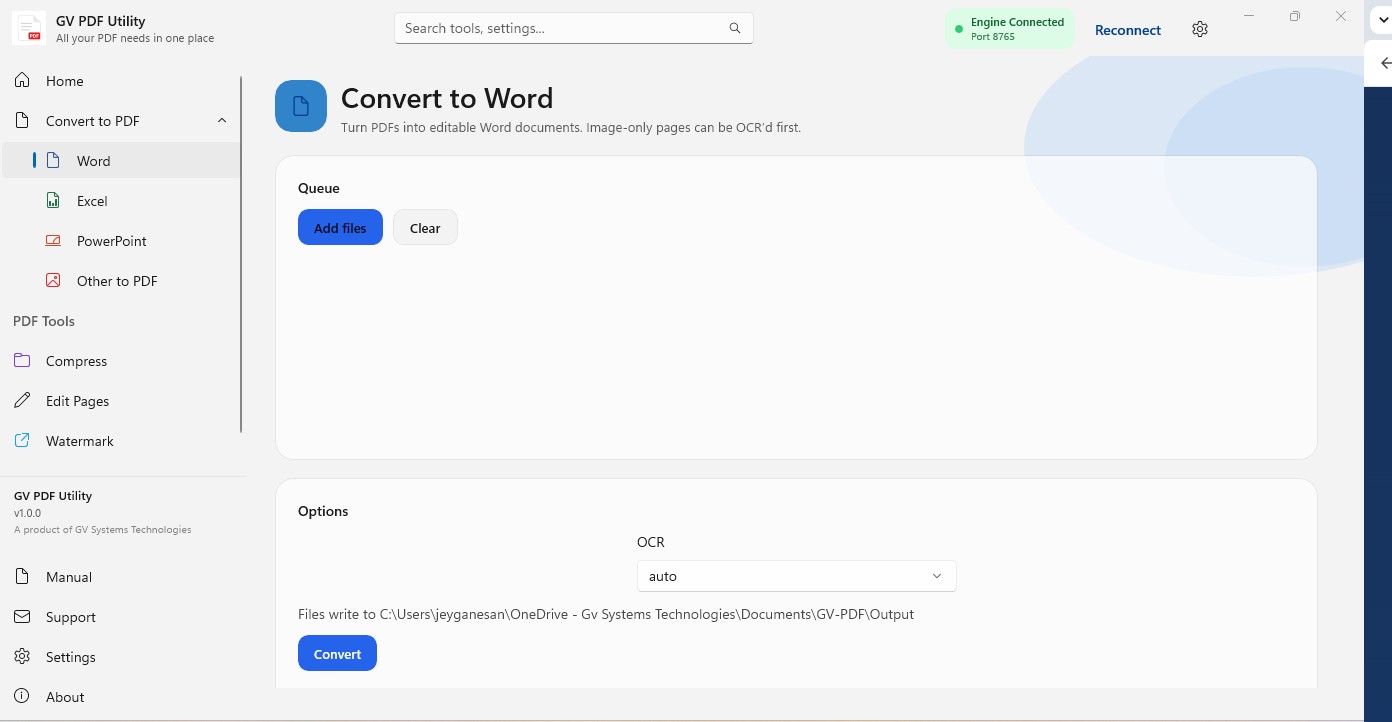Screen dimensions: 1392x722
Task: Click the GV PDF Utility app logo
Action: pyautogui.click(x=29, y=29)
